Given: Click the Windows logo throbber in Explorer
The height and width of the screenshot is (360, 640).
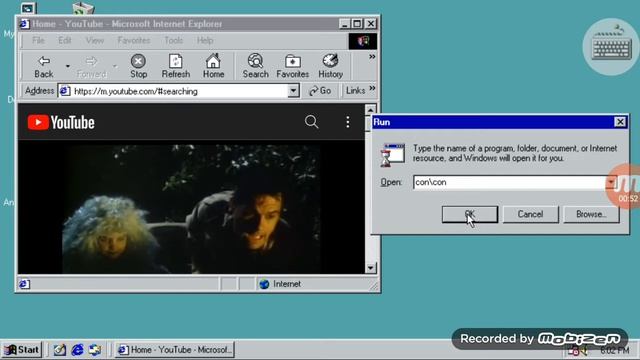Looking at the screenshot, I should [x=362, y=41].
